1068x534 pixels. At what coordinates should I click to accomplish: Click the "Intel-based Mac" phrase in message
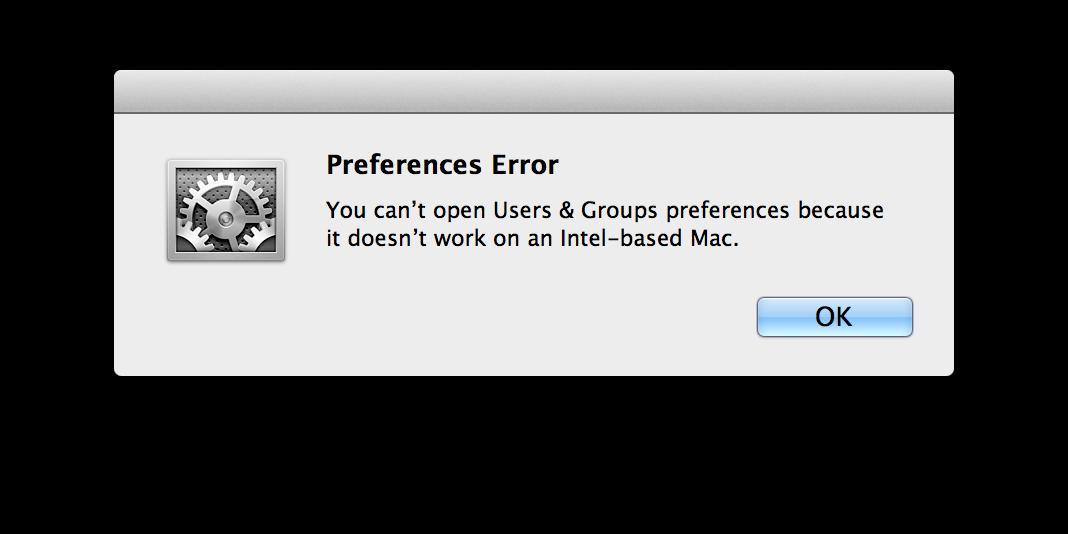point(649,240)
